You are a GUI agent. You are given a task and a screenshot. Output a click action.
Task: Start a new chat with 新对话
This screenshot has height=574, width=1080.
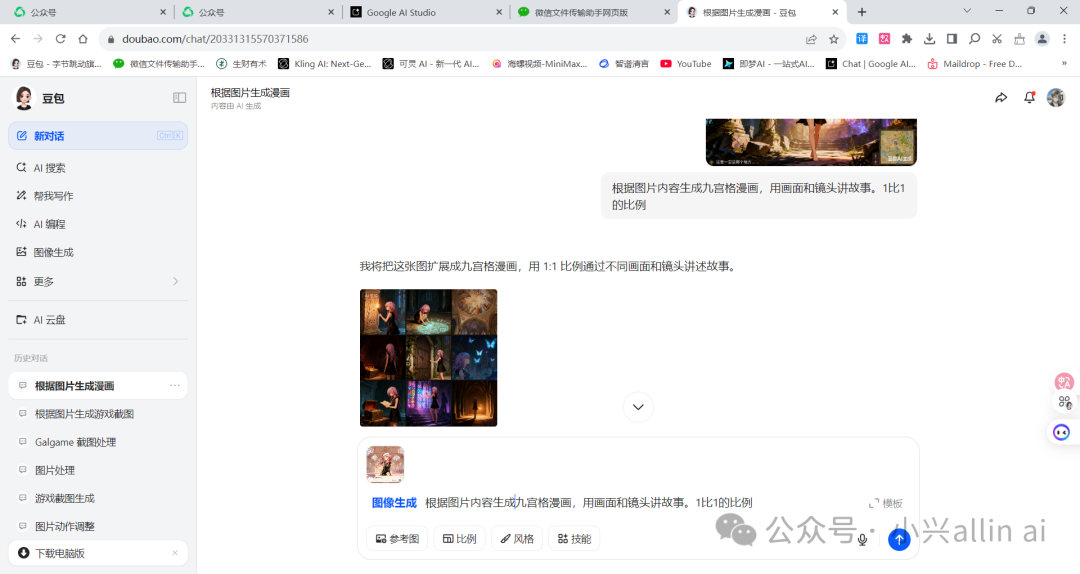[98, 136]
